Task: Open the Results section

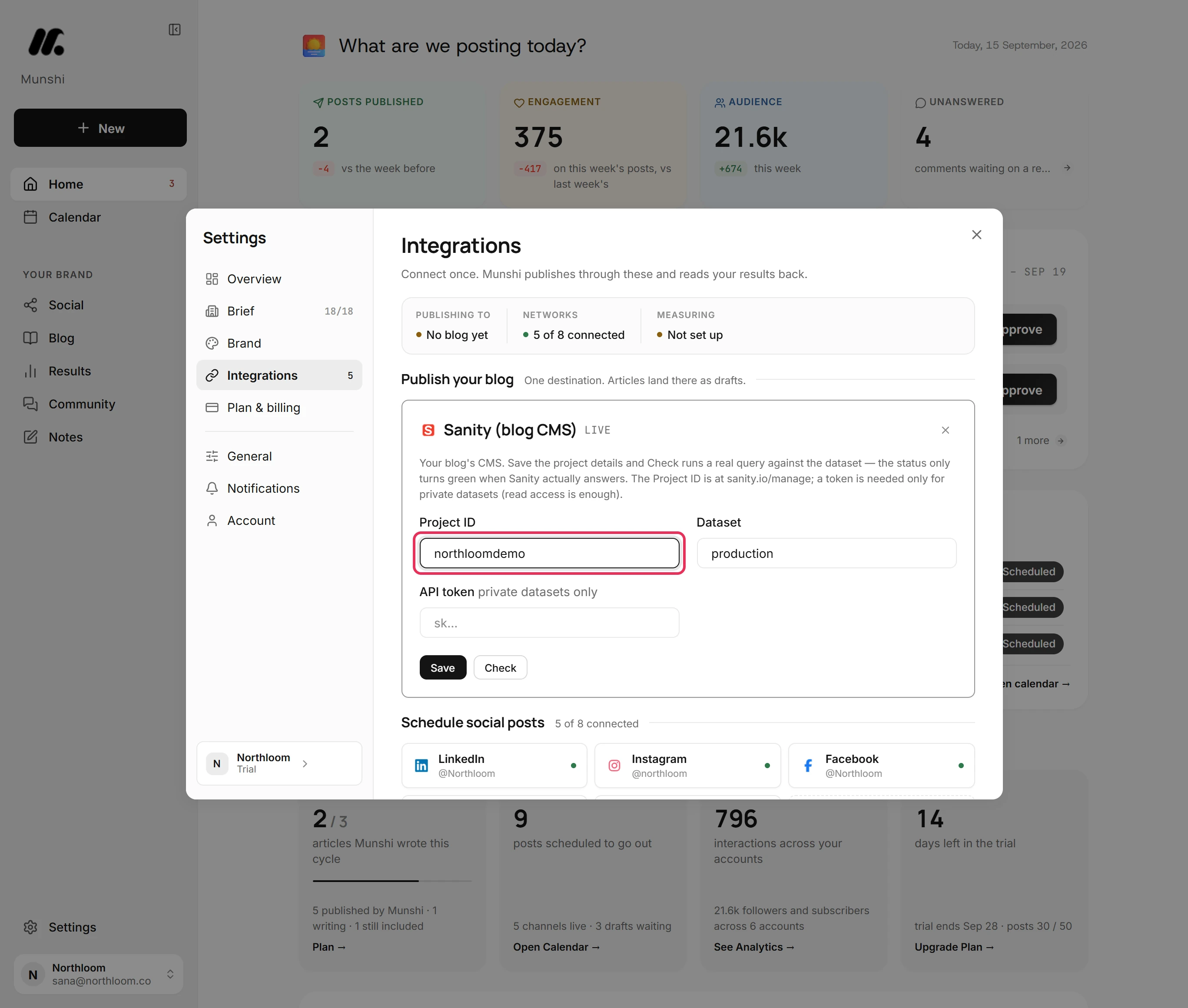Action: (98, 371)
